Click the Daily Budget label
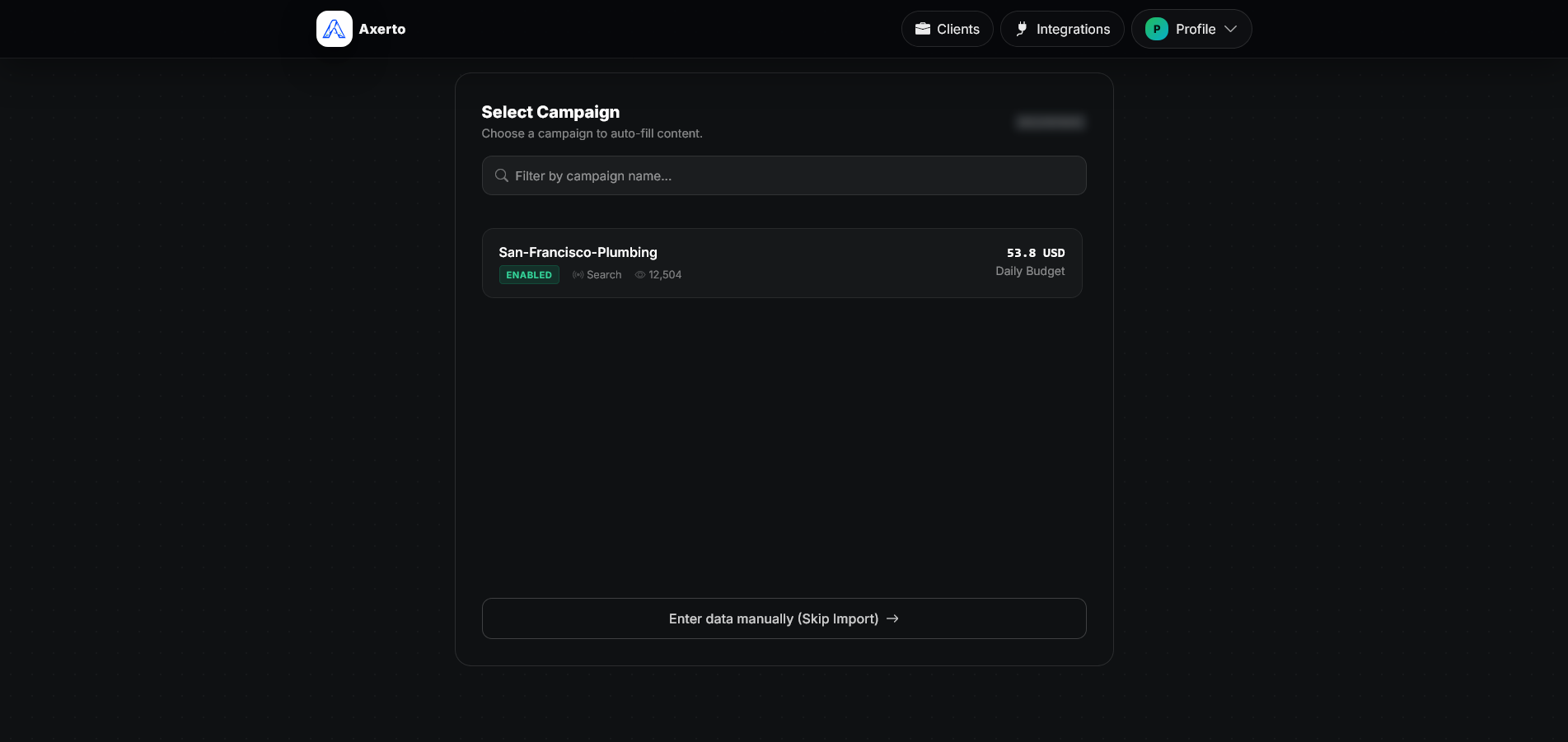1568x742 pixels. 1030,271
